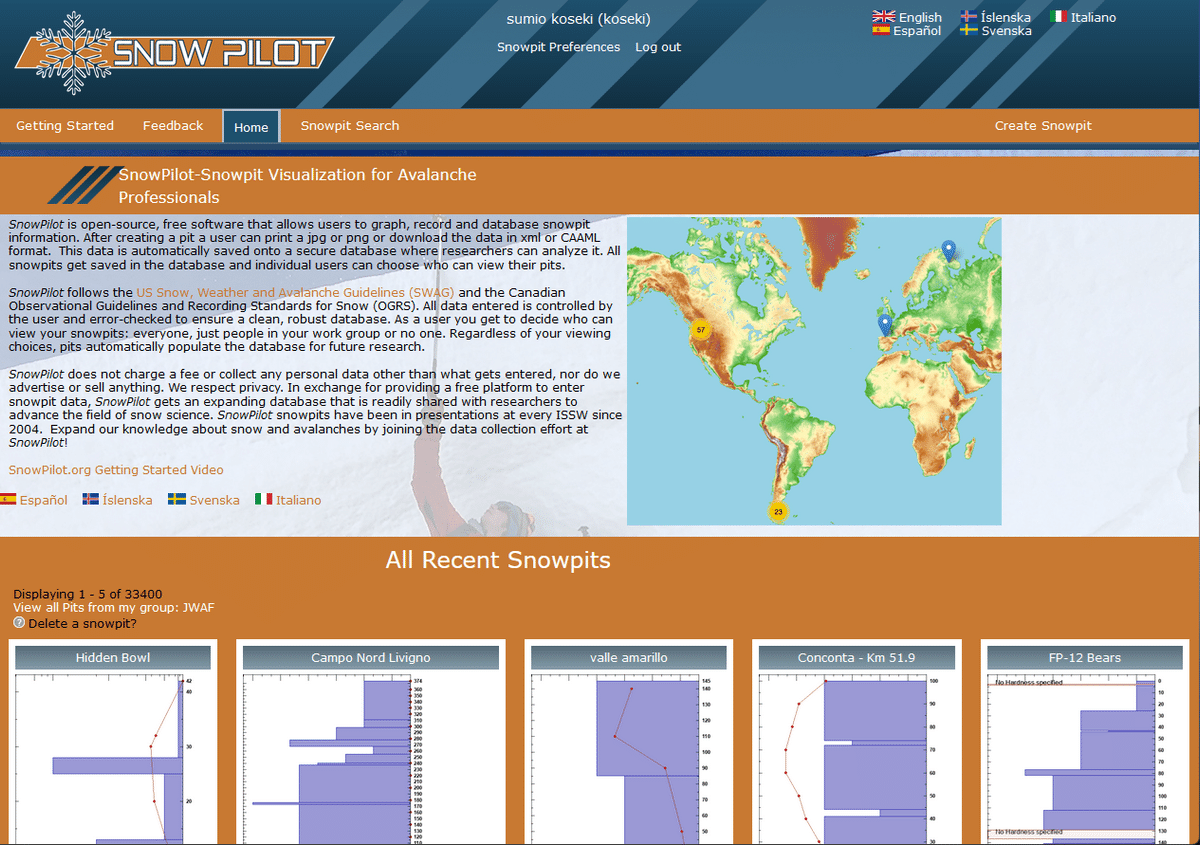Click the Español link below the intro text
1200x845 pixels.
tap(44, 500)
